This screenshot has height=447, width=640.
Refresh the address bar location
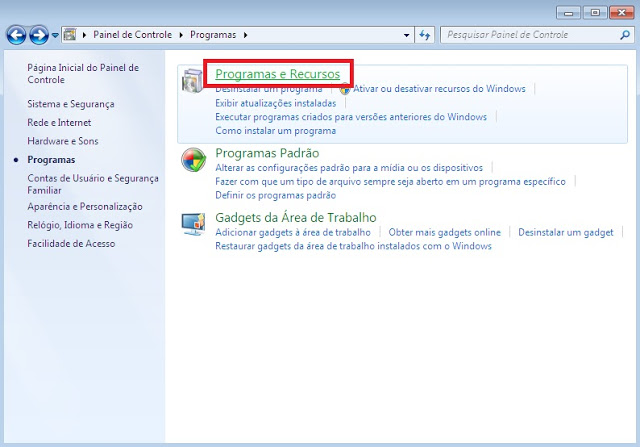tap(424, 35)
